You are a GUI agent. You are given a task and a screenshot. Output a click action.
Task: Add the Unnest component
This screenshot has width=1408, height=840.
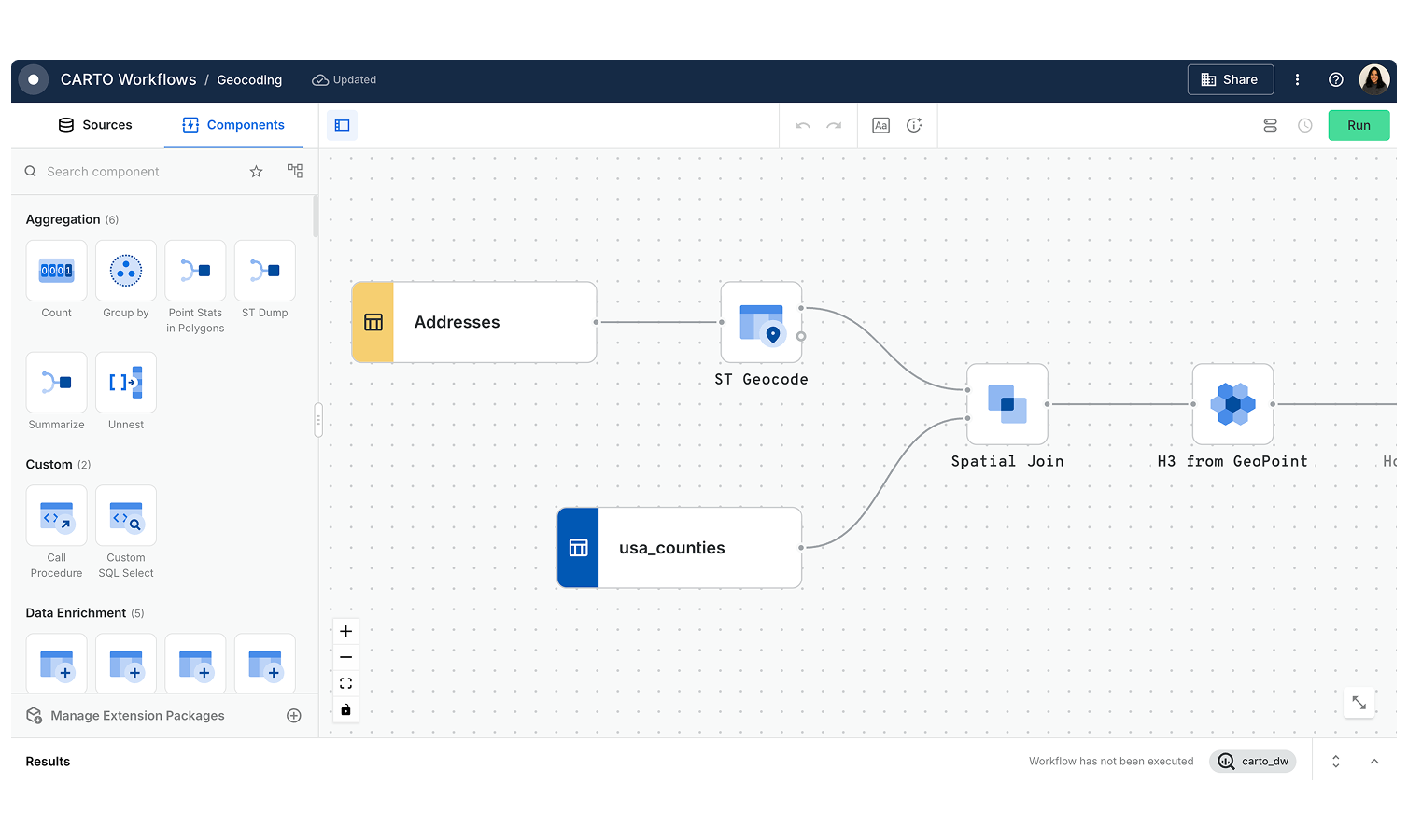pyautogui.click(x=126, y=383)
